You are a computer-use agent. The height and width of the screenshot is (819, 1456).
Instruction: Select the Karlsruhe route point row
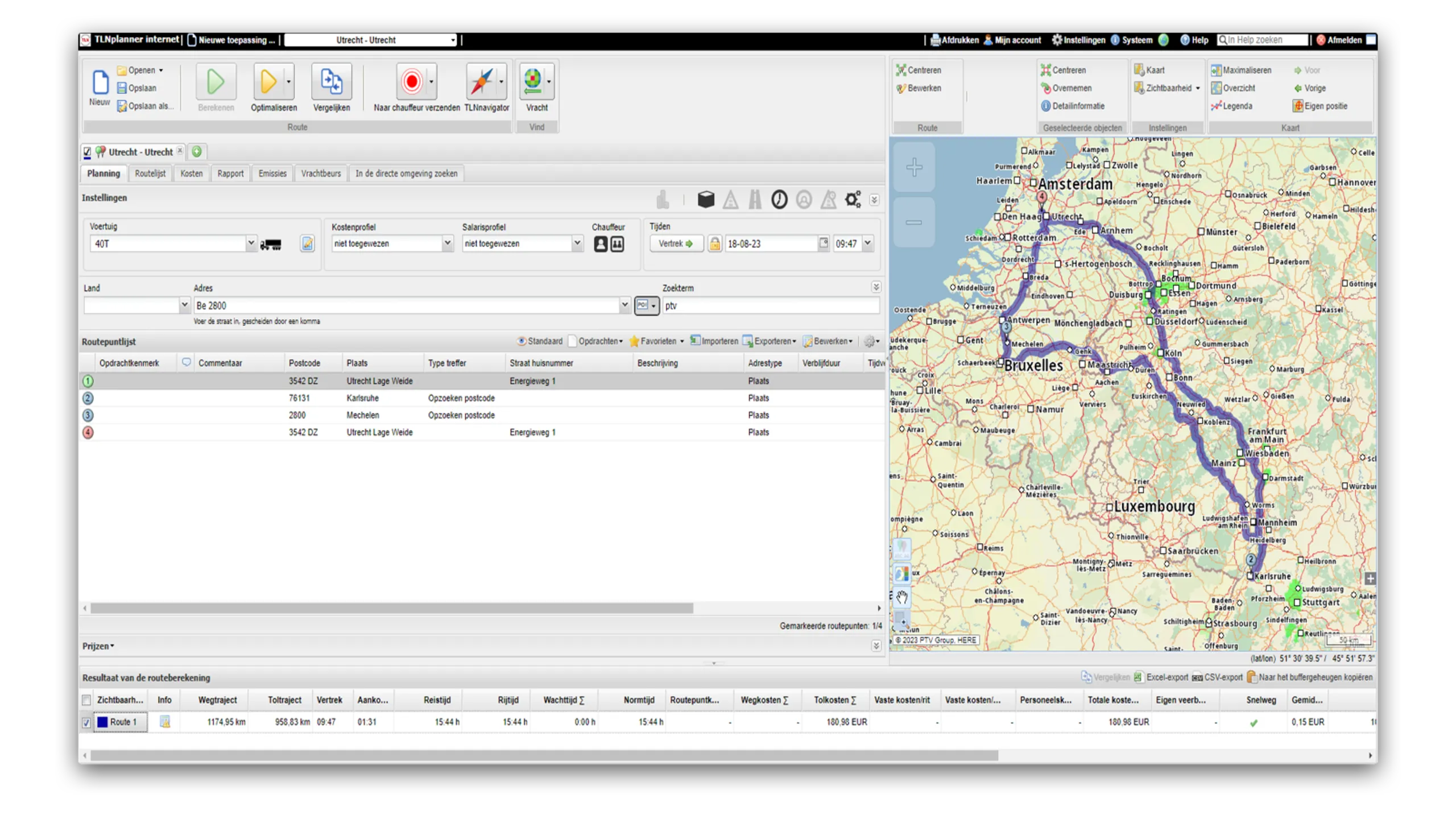click(482, 398)
